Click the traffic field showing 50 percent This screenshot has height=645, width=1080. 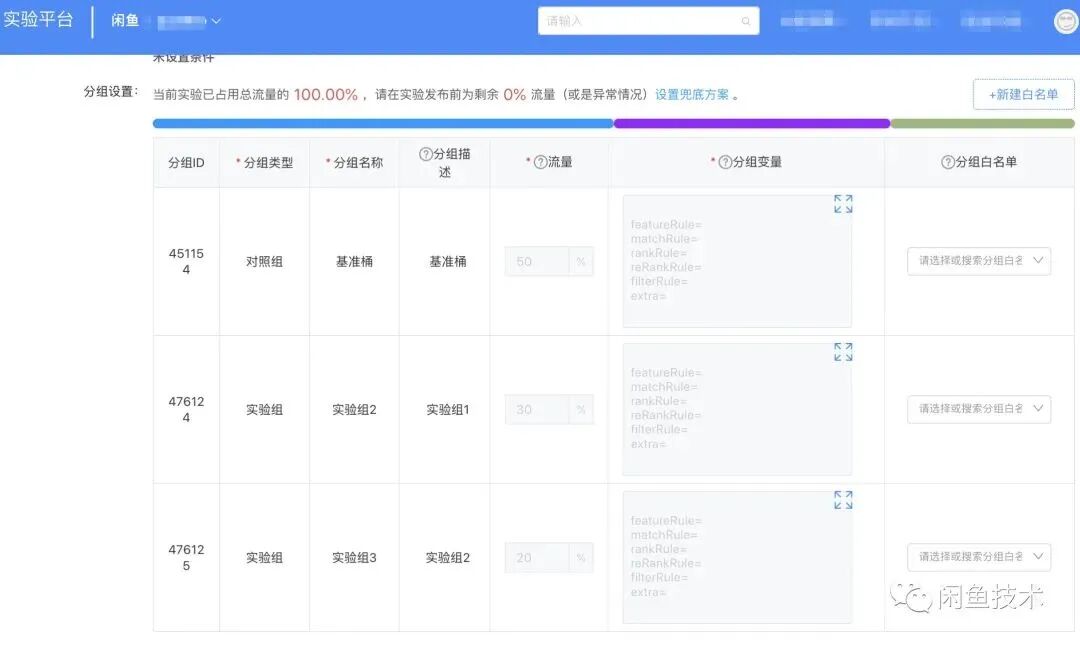point(549,262)
